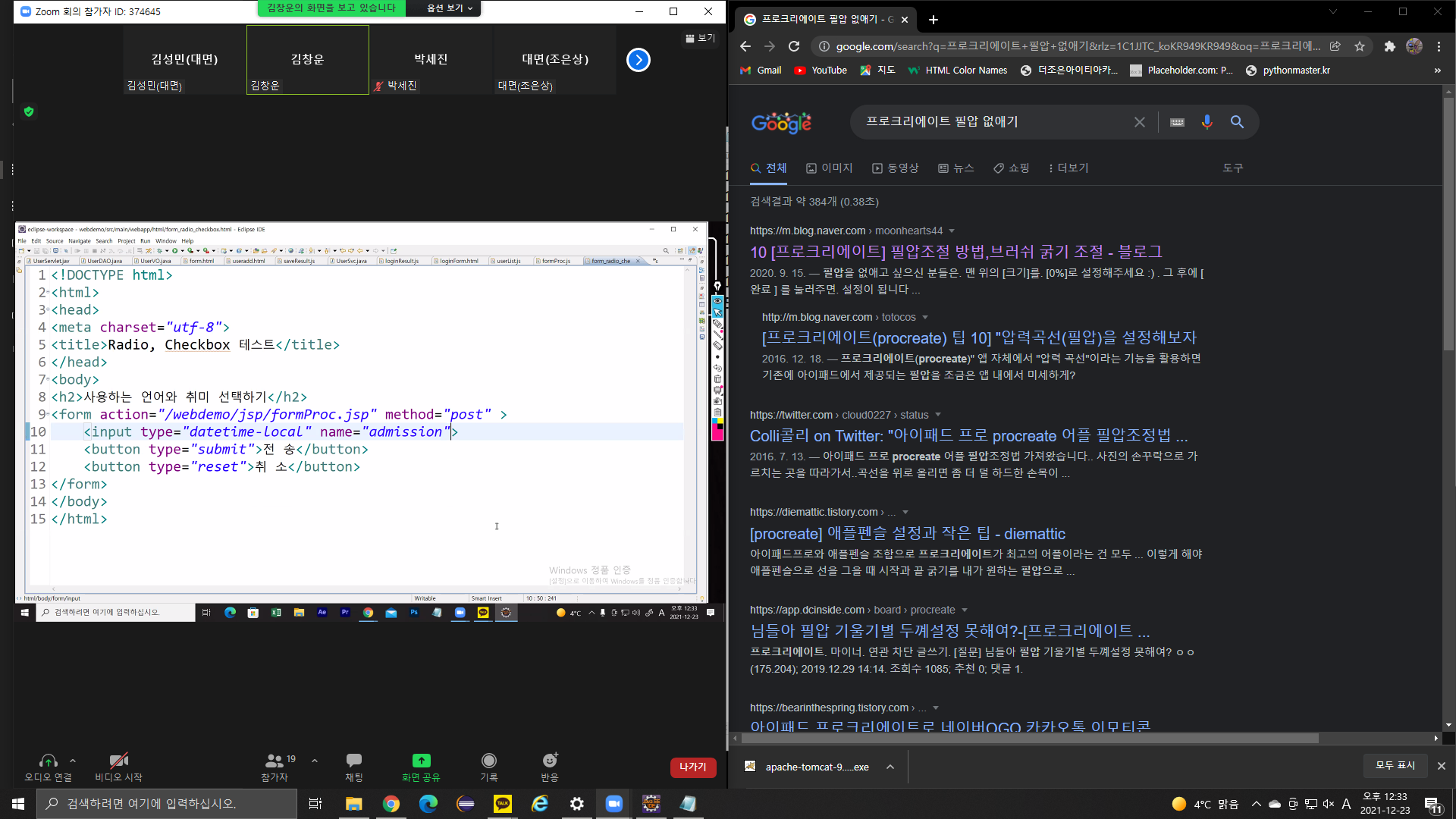Viewport: 1456px width, 819px height.
Task: Switch to 이미지 search tab
Action: [x=830, y=168]
